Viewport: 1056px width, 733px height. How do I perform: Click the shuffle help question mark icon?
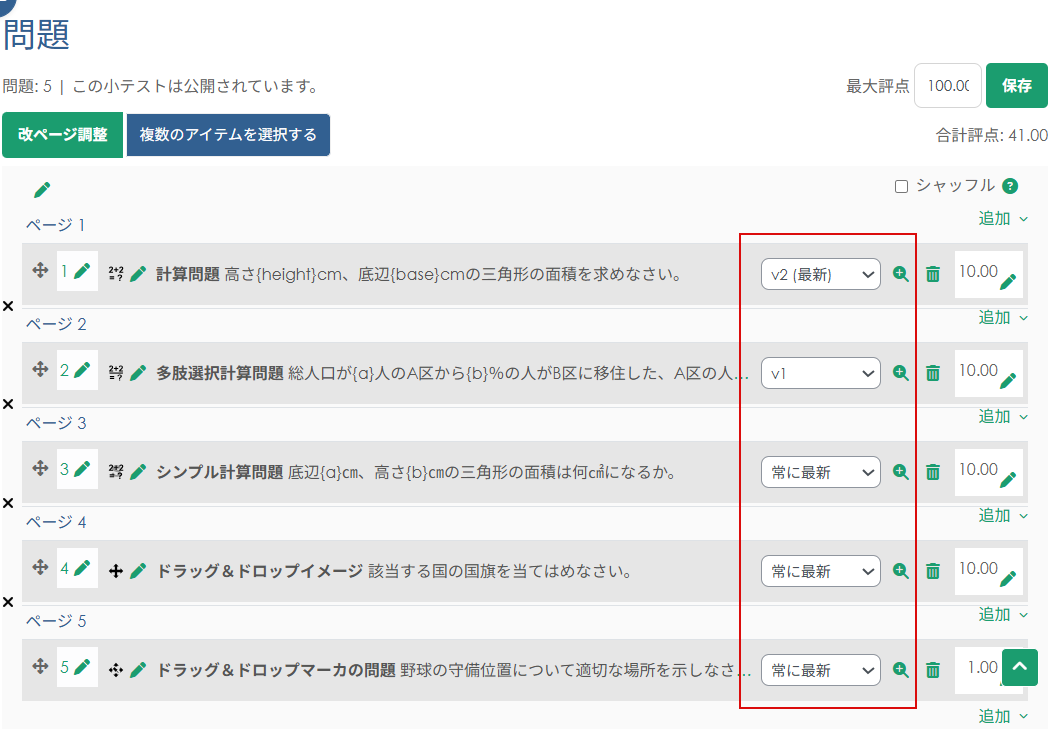pos(1010,186)
